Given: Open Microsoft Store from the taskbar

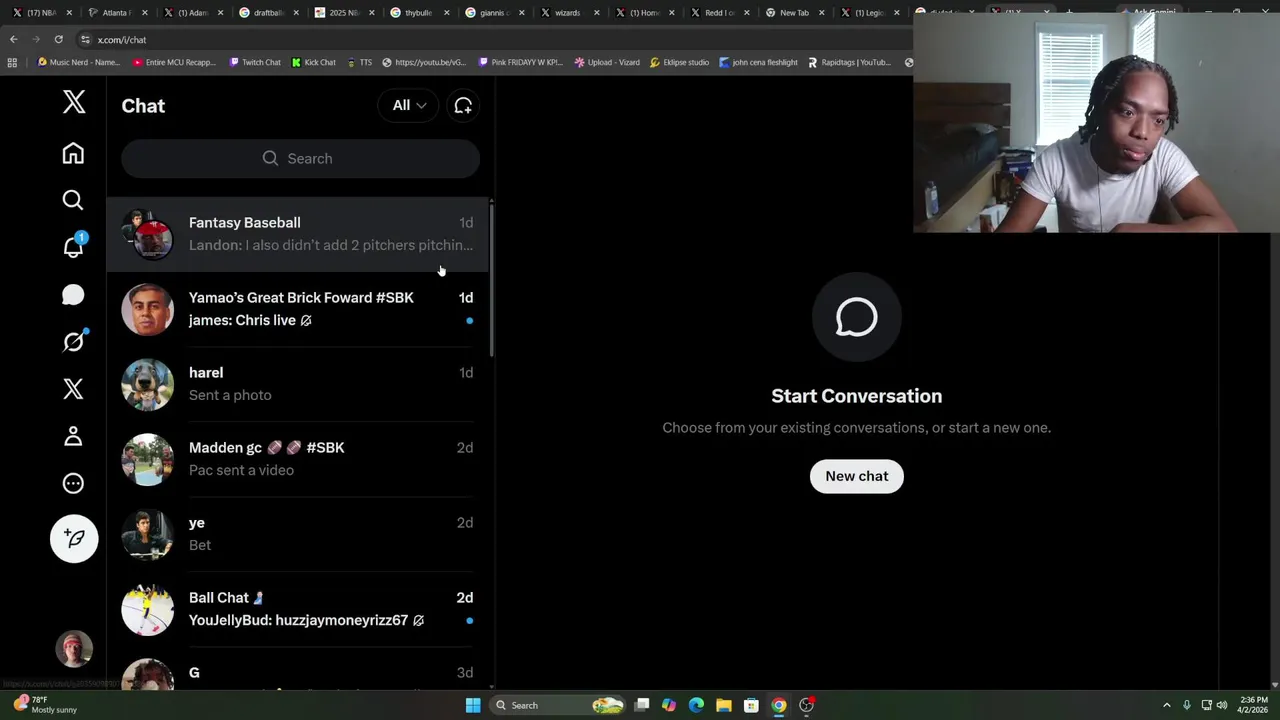Looking at the screenshot, I should click(751, 705).
